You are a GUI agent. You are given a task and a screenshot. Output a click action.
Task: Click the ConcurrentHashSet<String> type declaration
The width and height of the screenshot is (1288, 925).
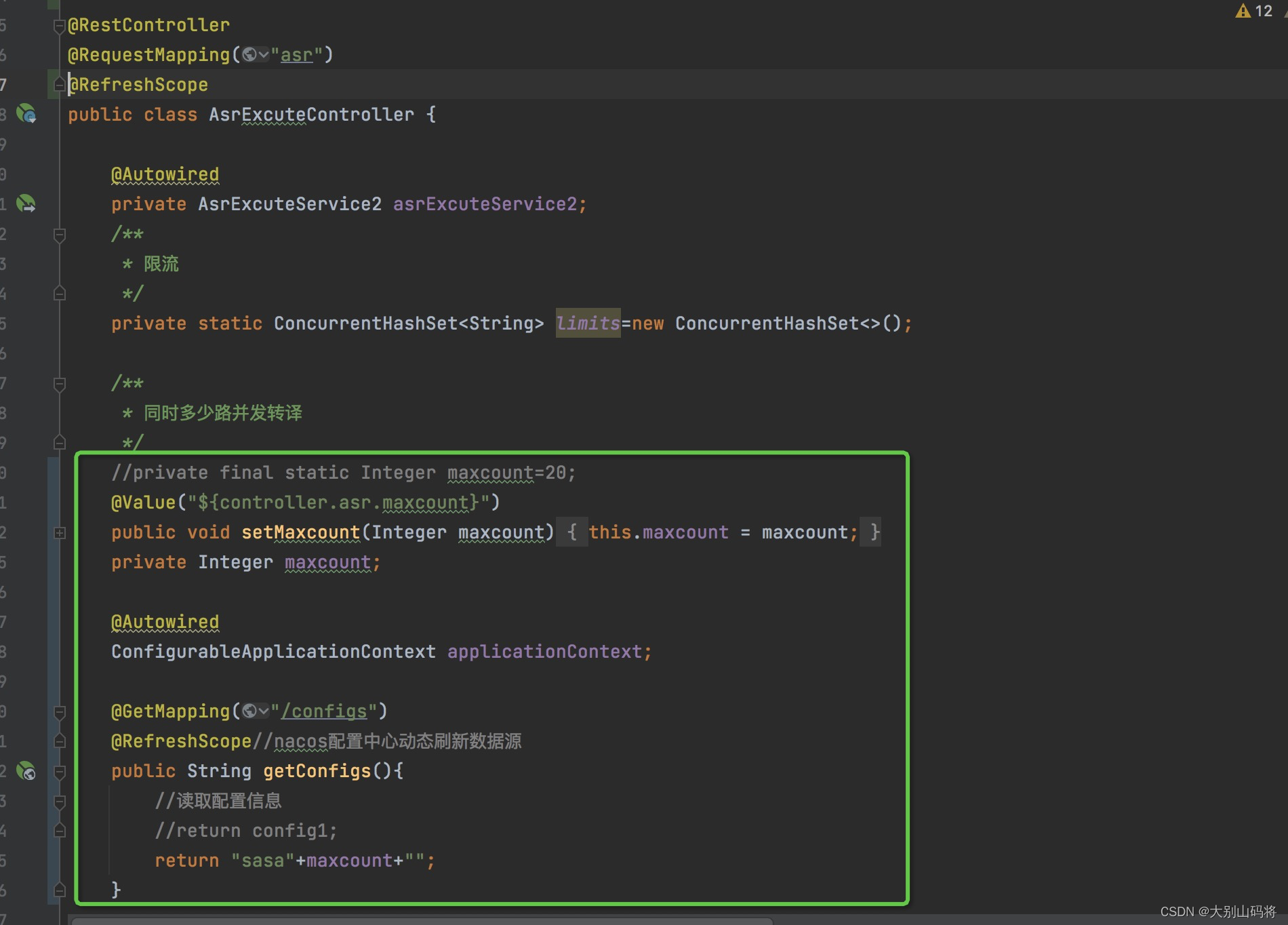coord(409,323)
